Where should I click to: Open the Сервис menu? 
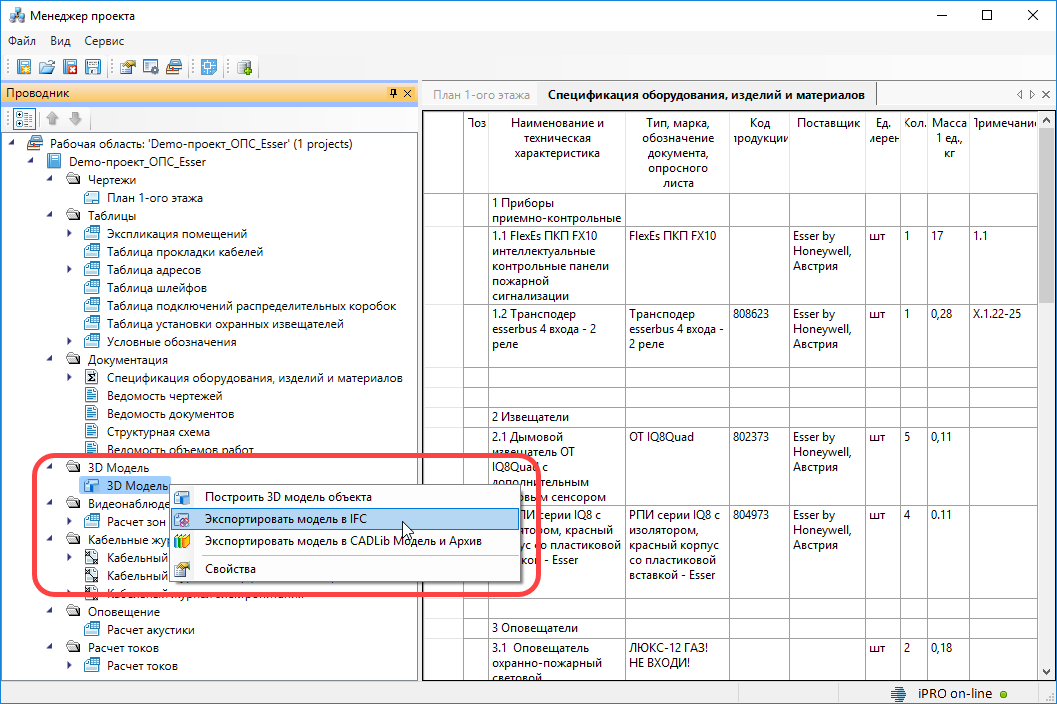click(104, 41)
